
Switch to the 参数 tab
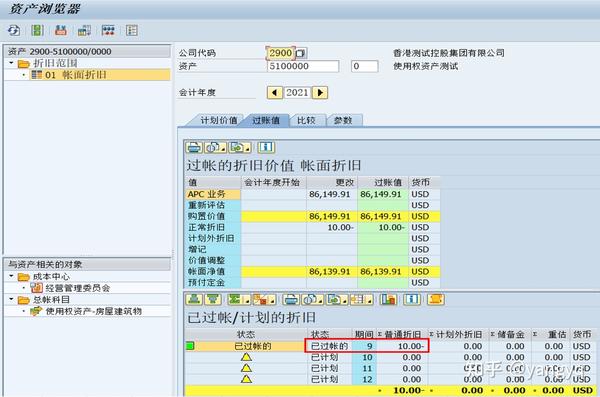tap(343, 121)
